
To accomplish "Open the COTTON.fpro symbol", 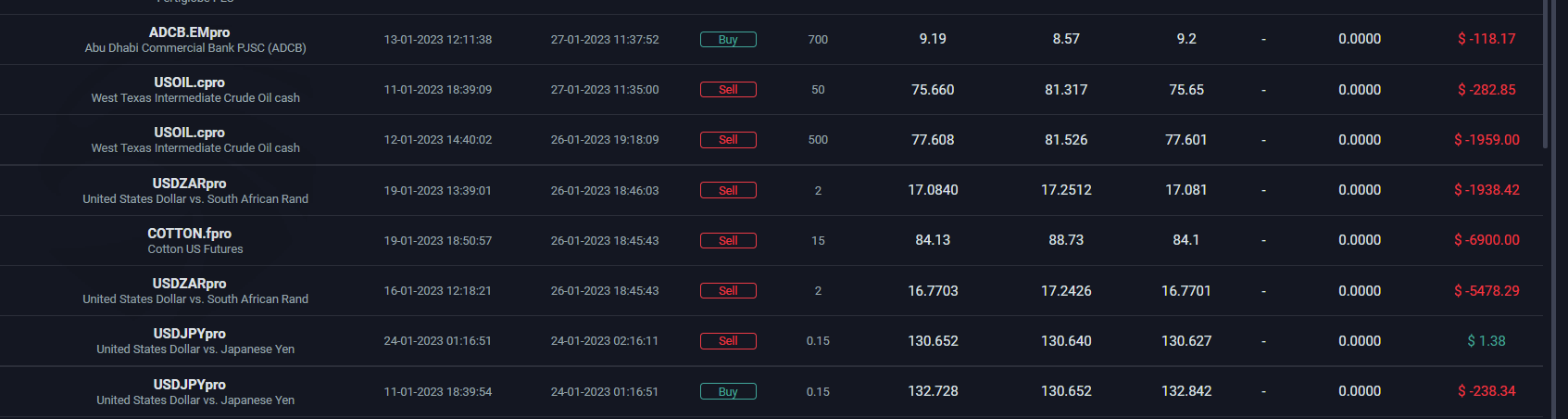I will click(x=189, y=234).
